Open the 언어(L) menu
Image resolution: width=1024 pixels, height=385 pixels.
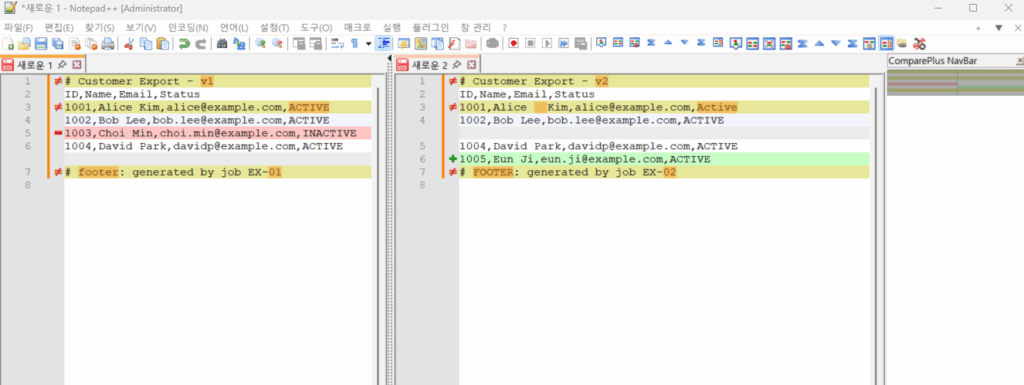(234, 27)
